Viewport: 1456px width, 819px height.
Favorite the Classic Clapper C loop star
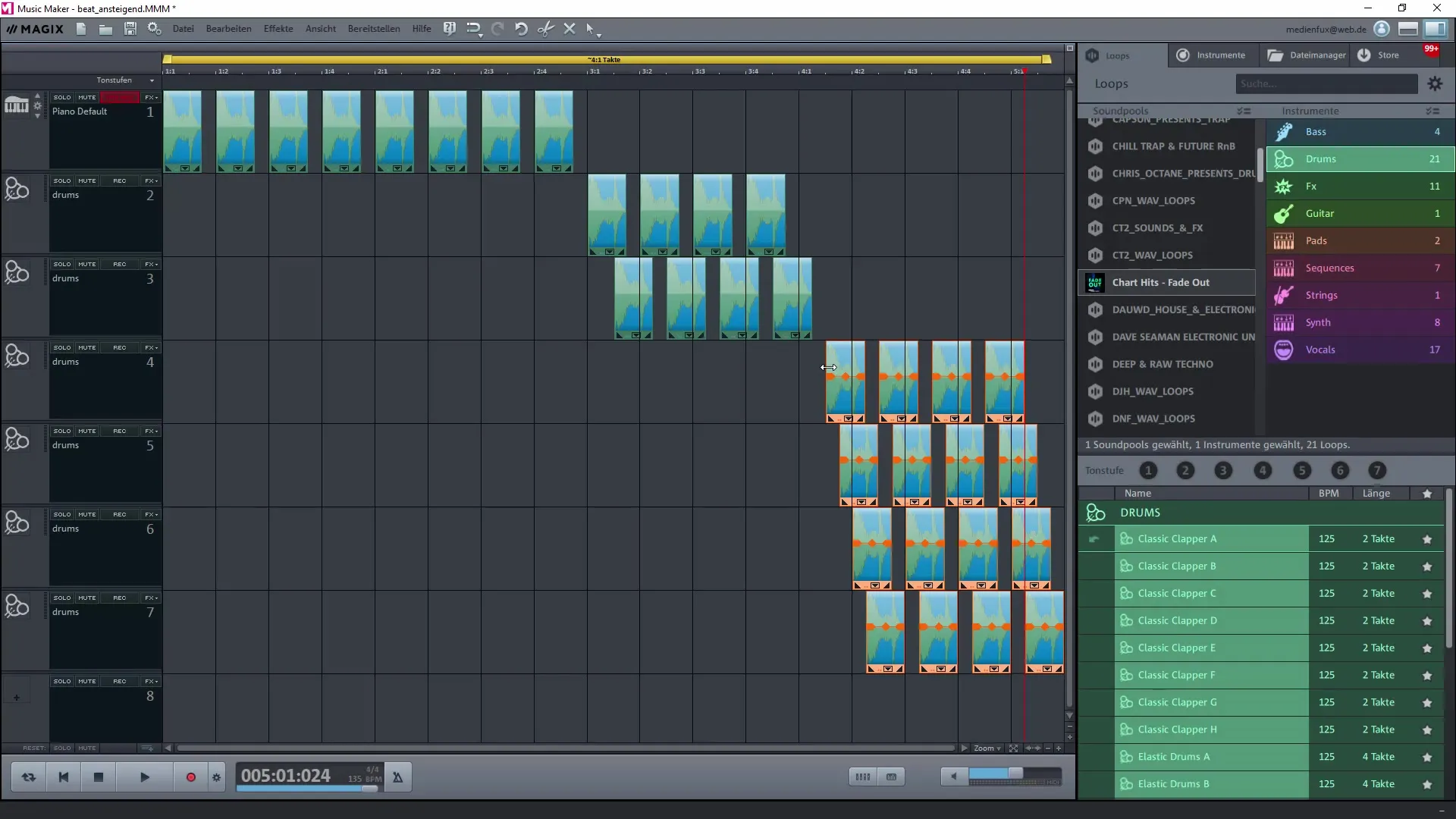pos(1427,594)
